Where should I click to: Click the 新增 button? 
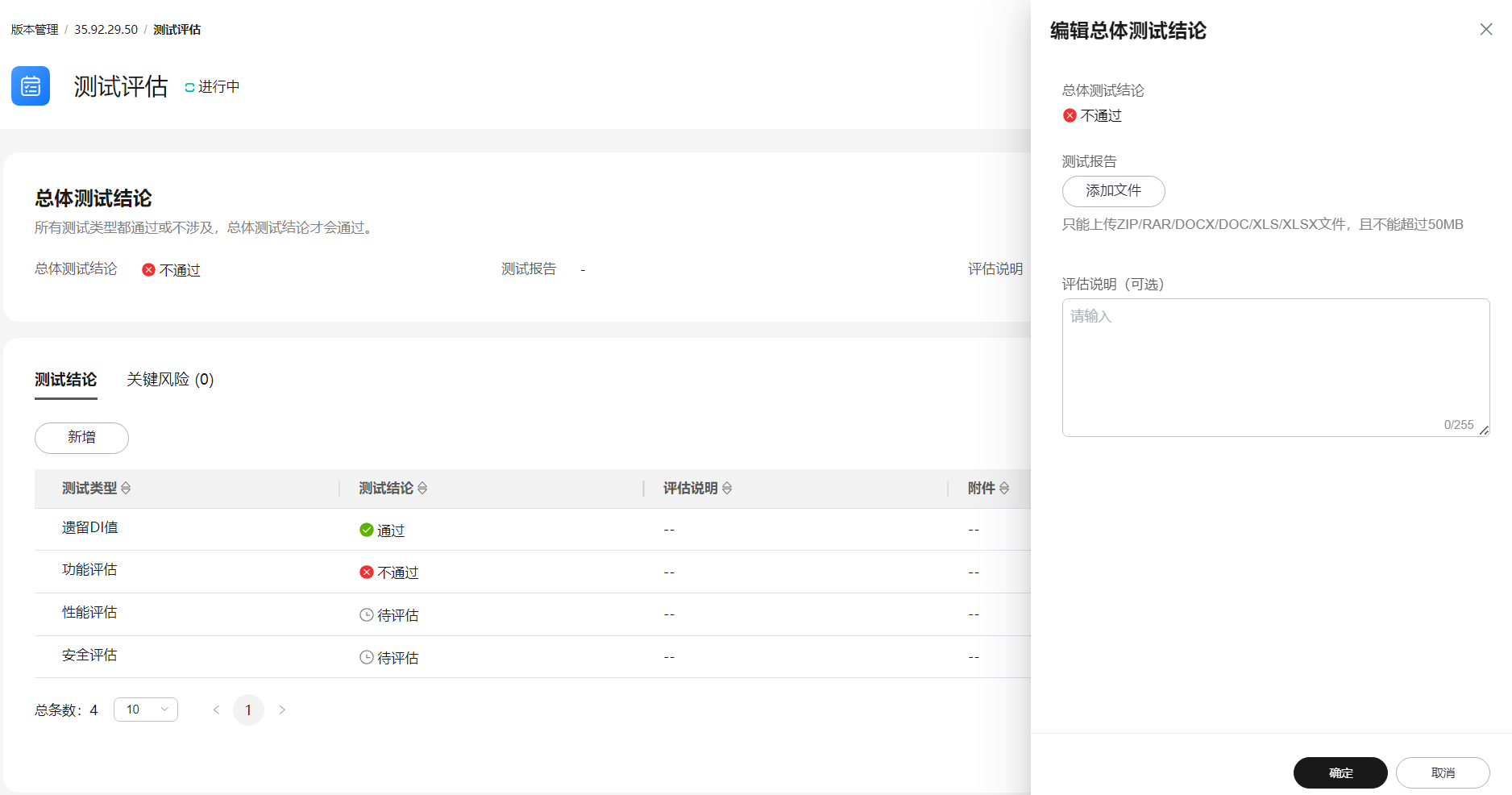[81, 438]
